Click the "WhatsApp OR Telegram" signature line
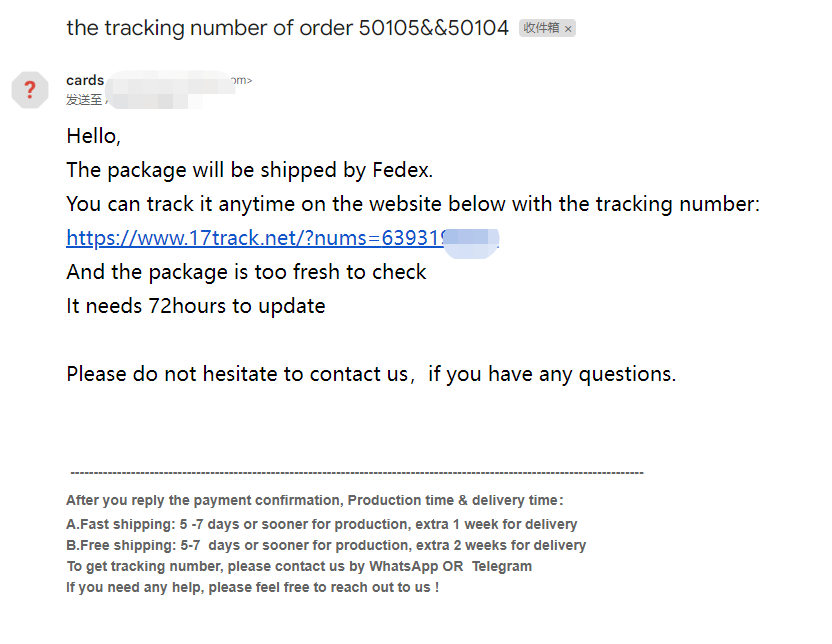 click(299, 566)
